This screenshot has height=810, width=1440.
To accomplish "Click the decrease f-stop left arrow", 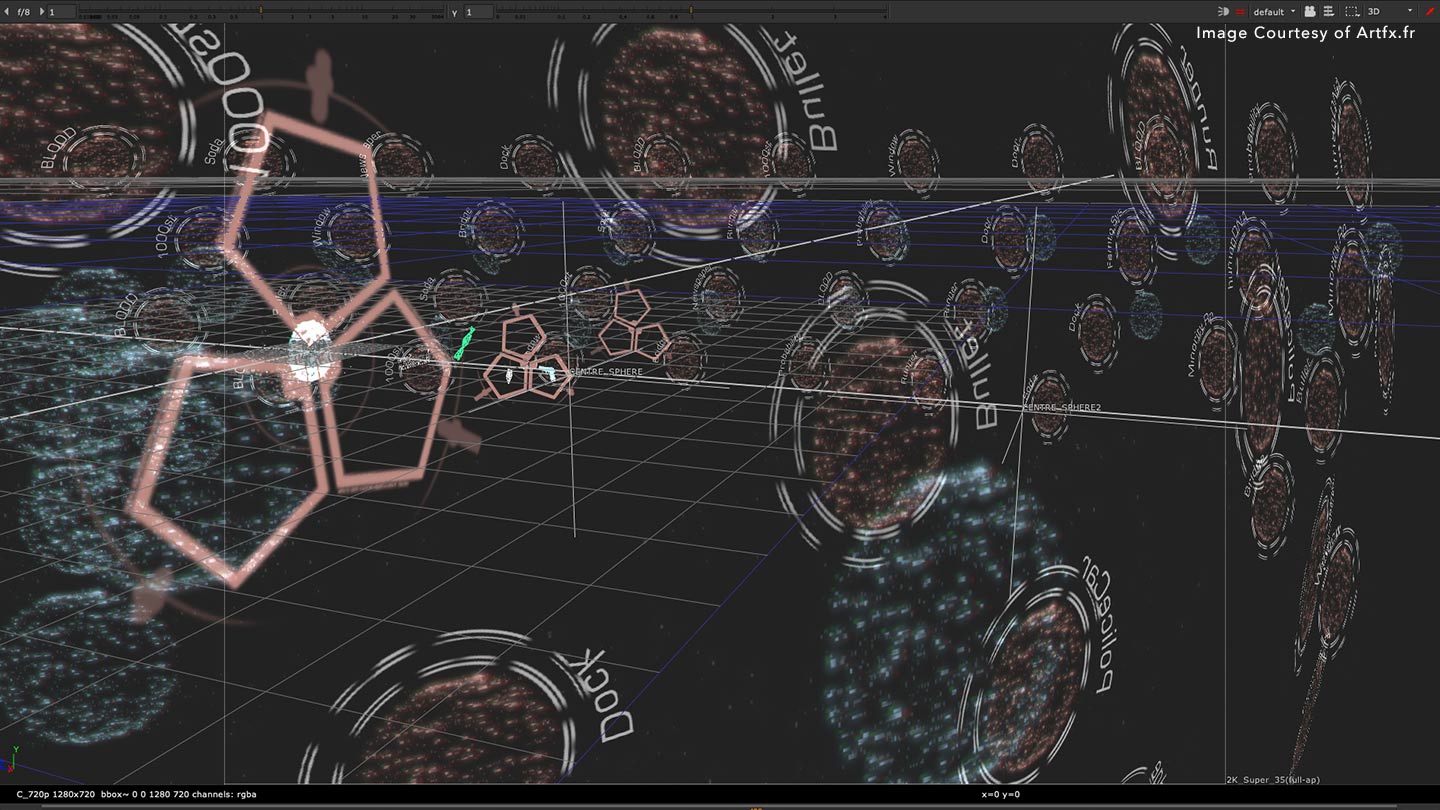I will coord(6,11).
